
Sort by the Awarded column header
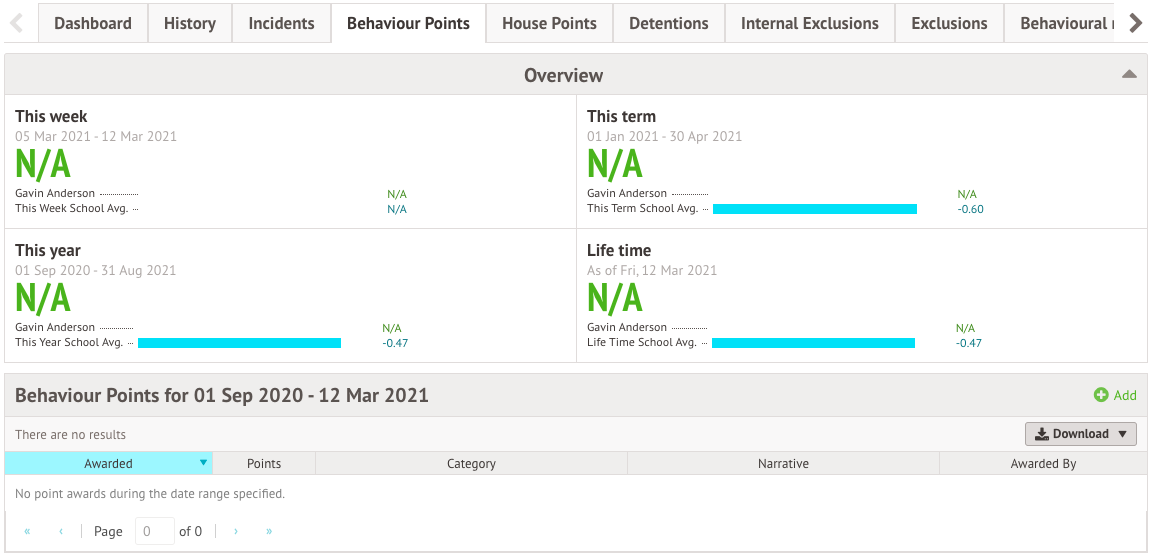[x=108, y=464]
